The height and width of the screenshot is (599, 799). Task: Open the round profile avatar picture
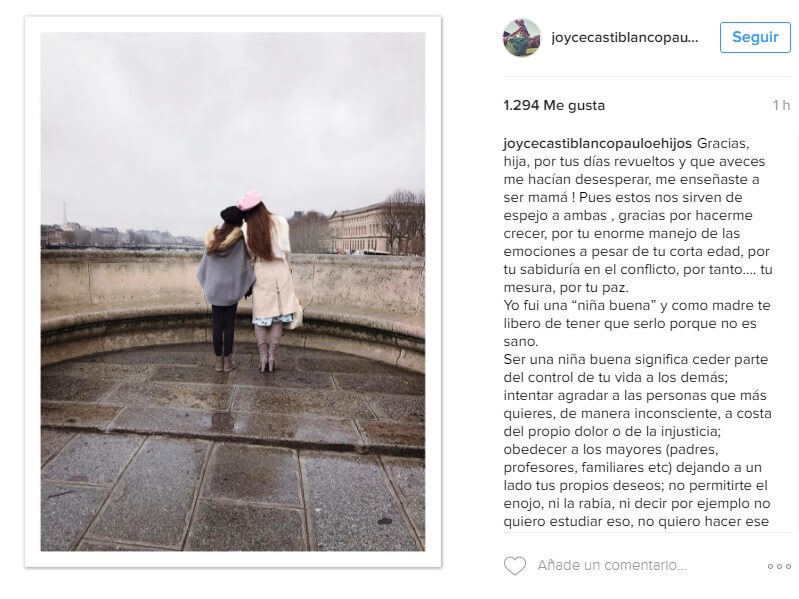coord(522,37)
